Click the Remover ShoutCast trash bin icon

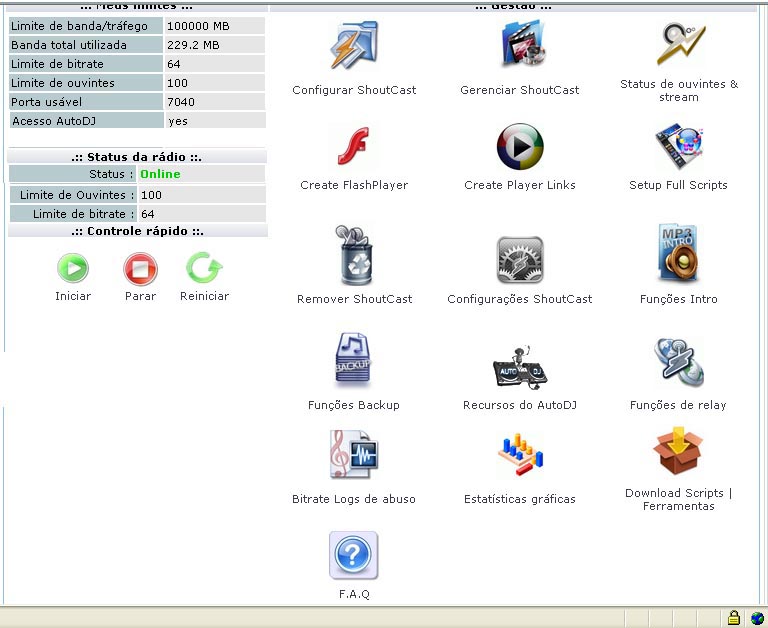(354, 255)
